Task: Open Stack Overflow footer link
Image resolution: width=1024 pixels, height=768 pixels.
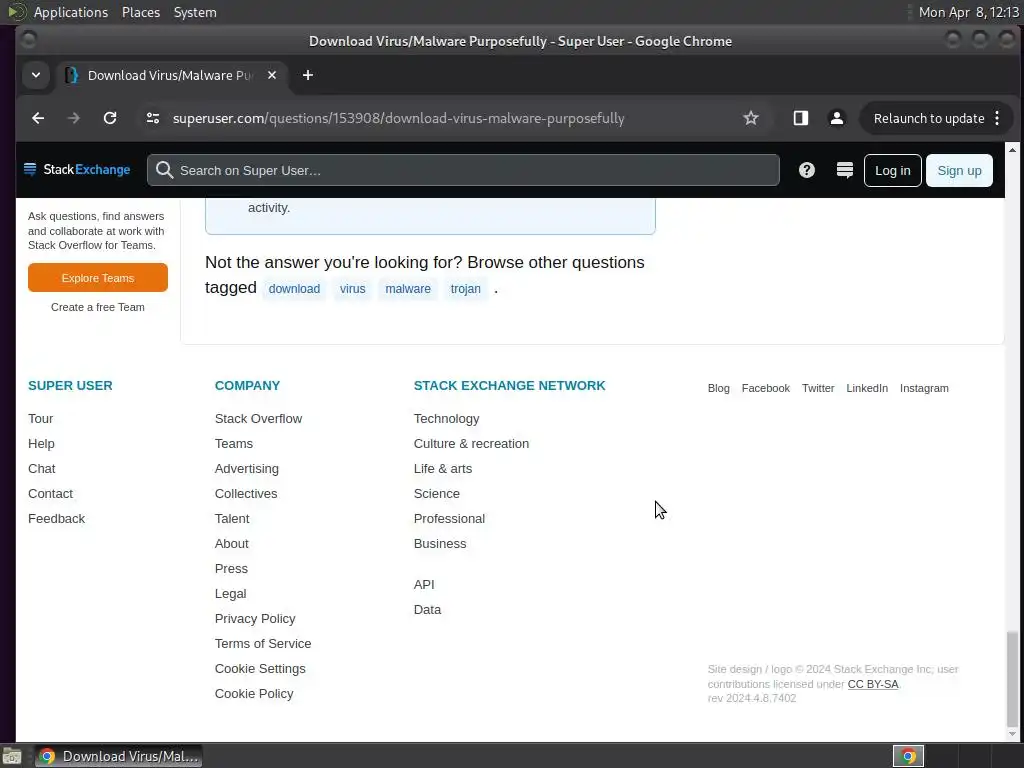Action: (259, 419)
